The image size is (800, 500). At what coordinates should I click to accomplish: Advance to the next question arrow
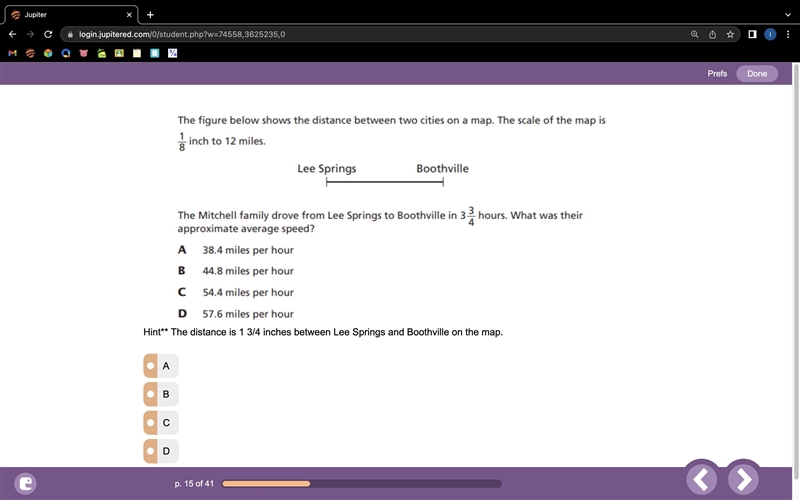pos(744,479)
